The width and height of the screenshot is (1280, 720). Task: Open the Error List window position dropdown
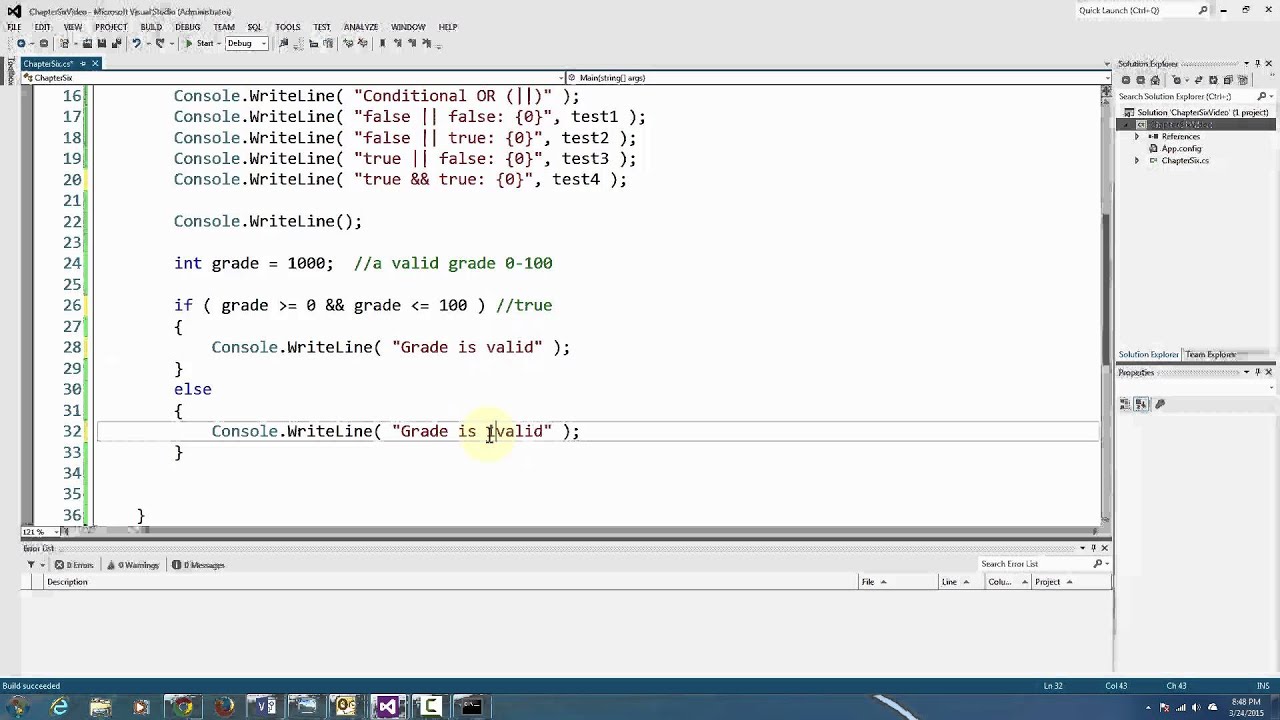[x=1081, y=548]
